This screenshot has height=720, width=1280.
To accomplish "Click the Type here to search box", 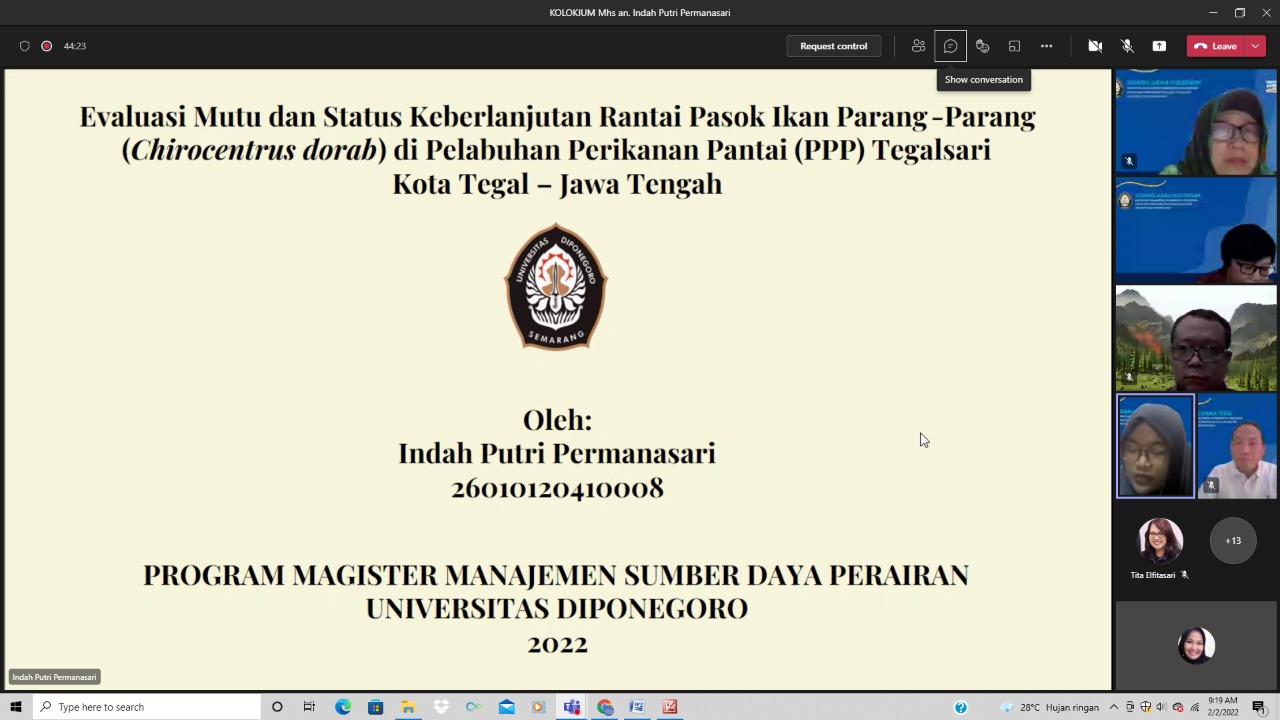I will (x=146, y=707).
